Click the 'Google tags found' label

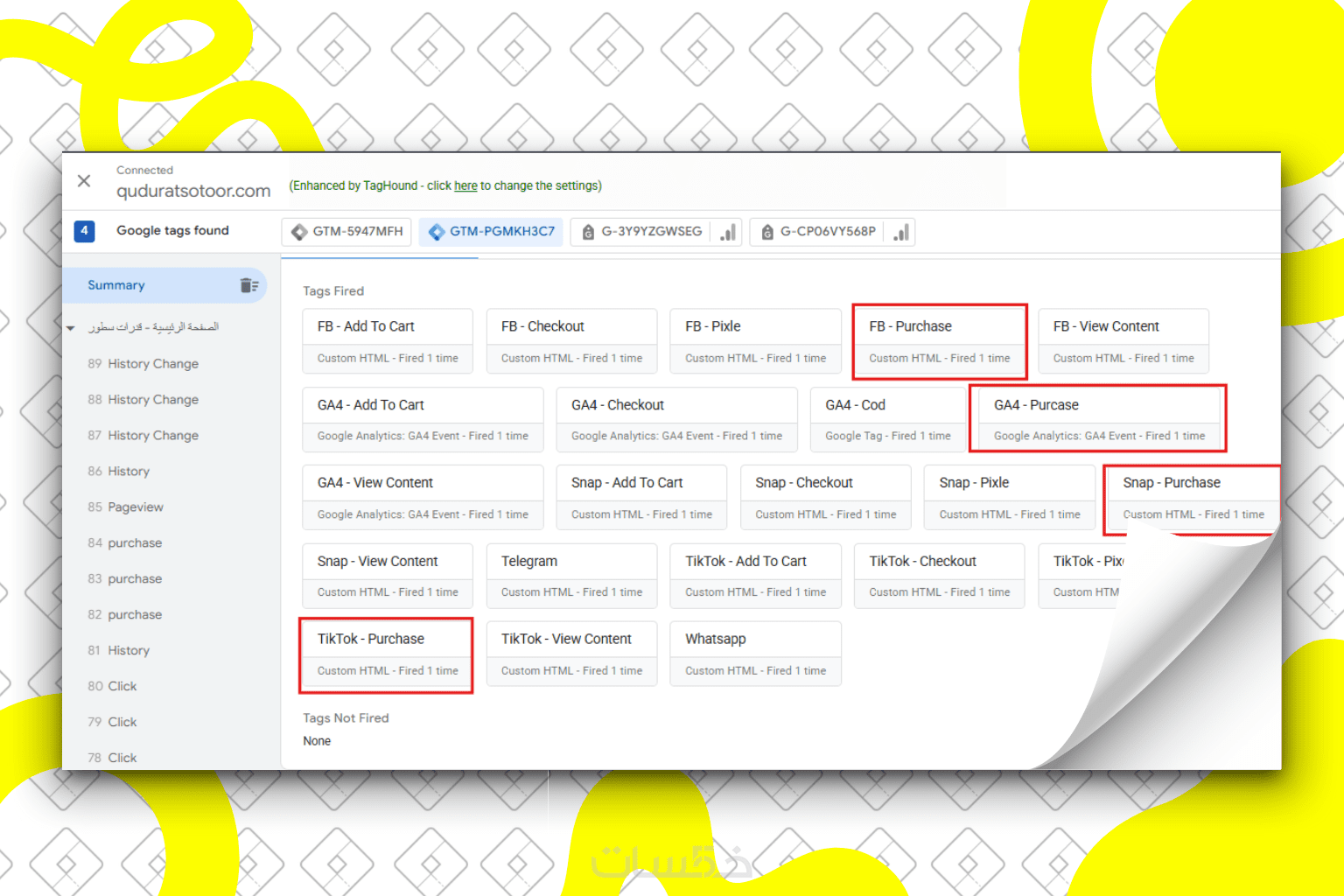click(172, 231)
